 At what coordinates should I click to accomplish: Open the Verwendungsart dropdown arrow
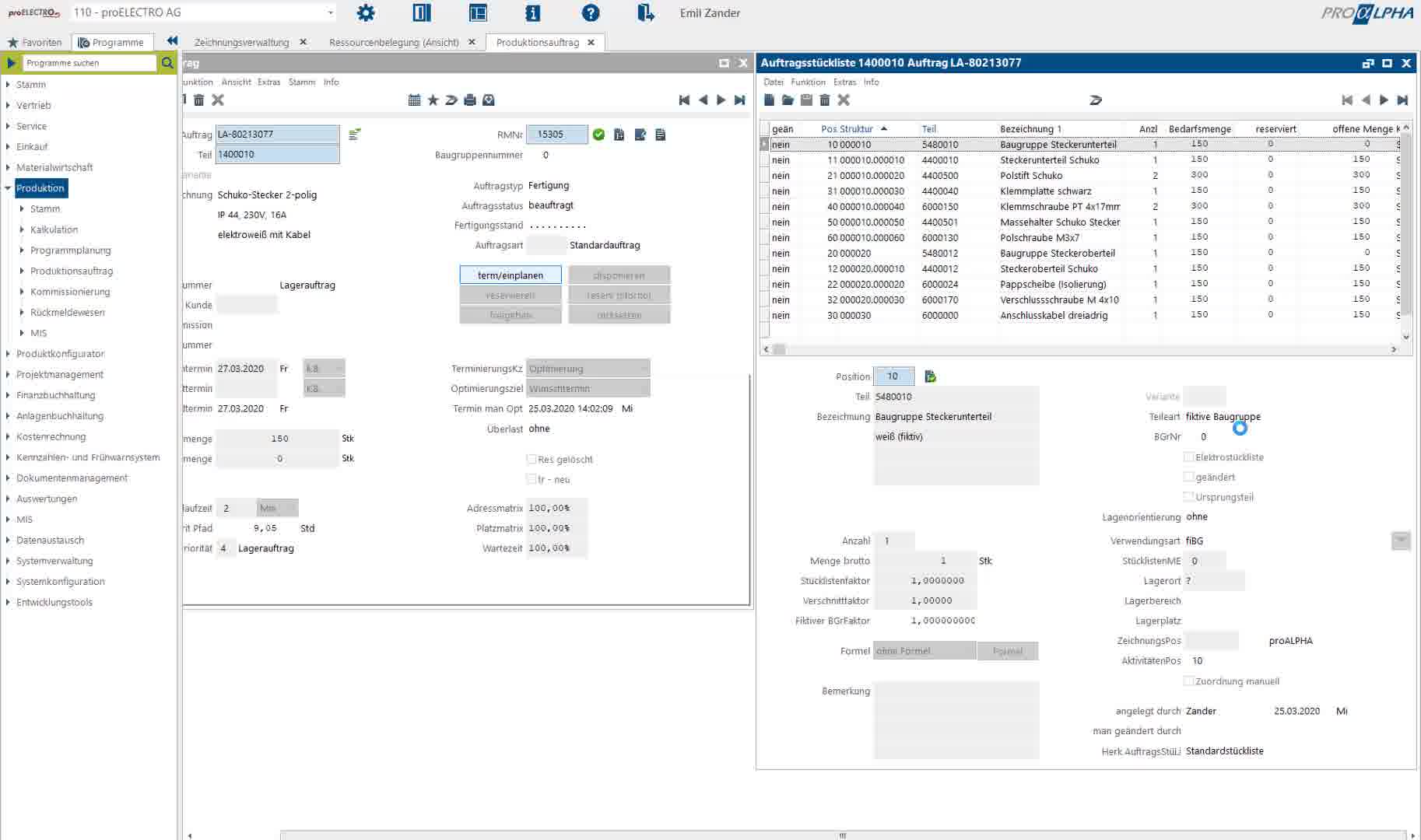tap(1401, 541)
